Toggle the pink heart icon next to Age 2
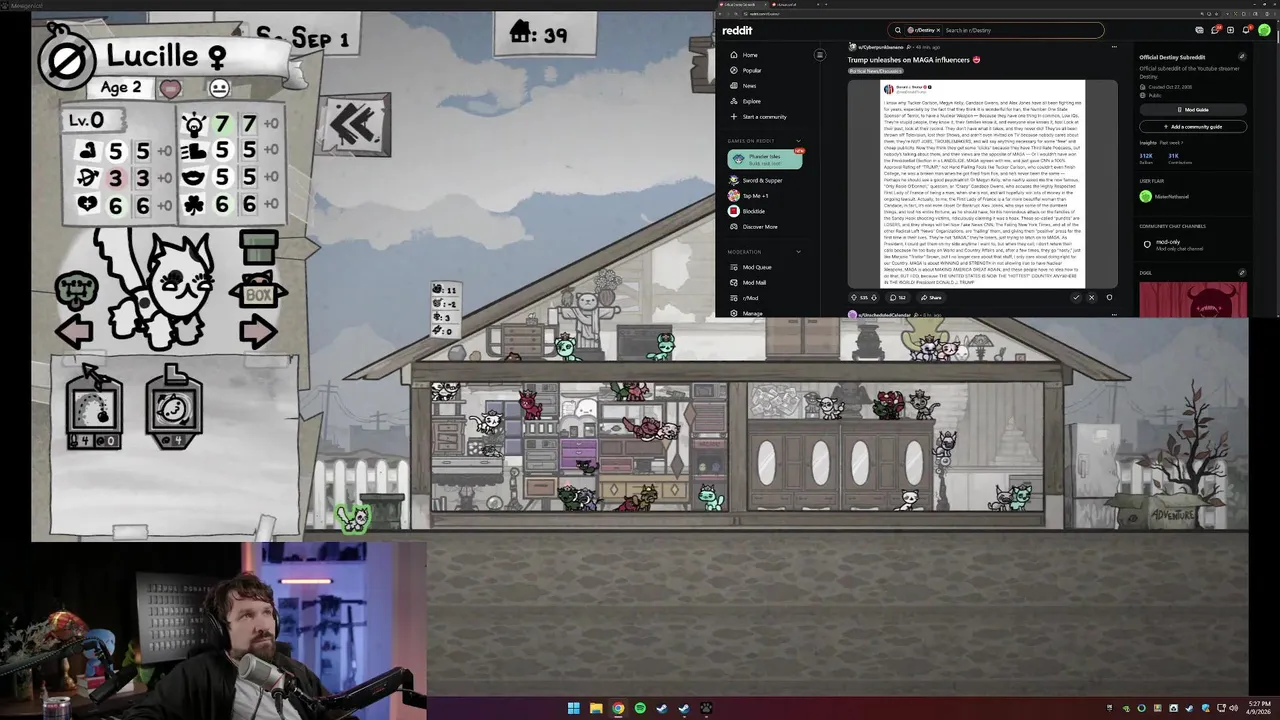The width and height of the screenshot is (1280, 720). [x=170, y=89]
